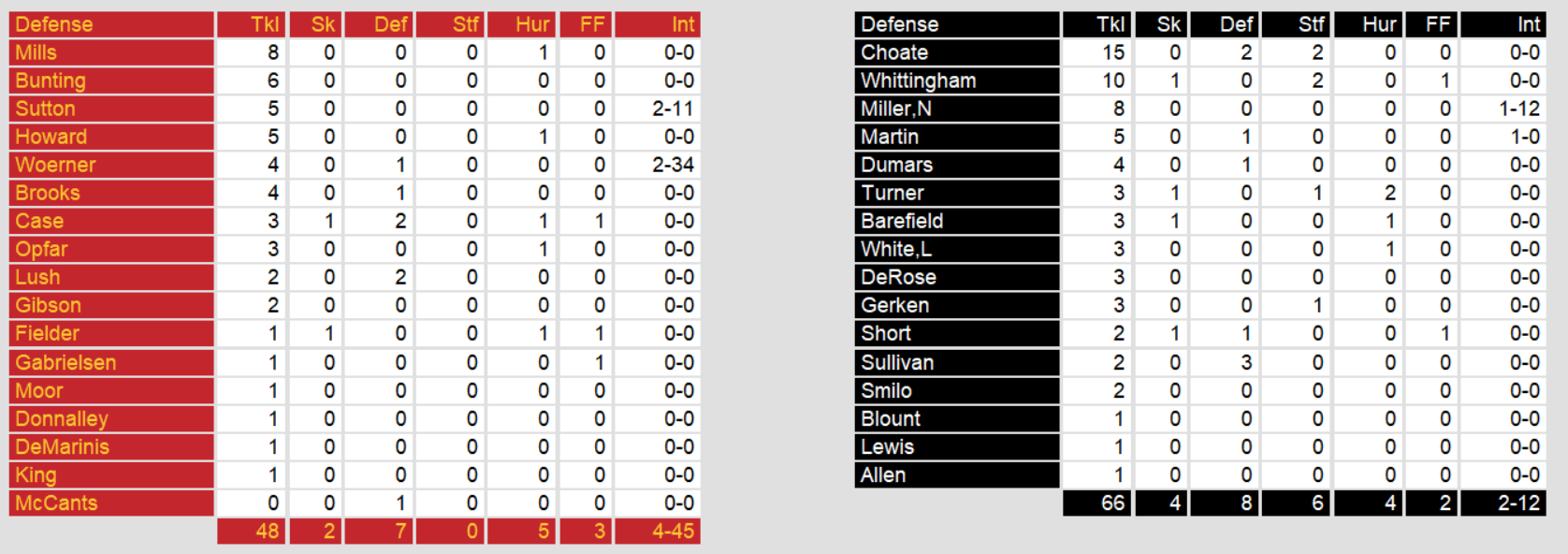
Task: Click the Choate player name cell
Action: (x=957, y=52)
